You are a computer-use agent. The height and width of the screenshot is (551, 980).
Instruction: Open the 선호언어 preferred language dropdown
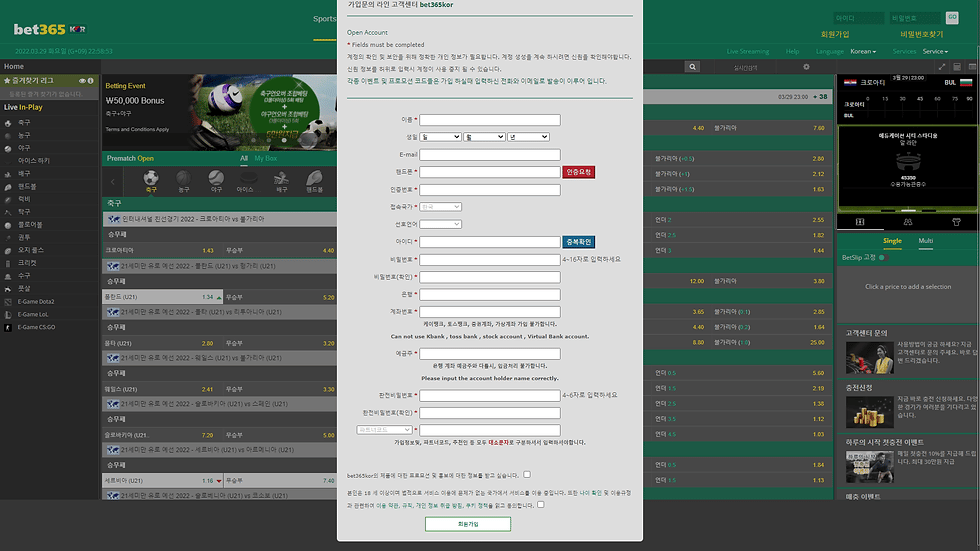click(x=440, y=224)
